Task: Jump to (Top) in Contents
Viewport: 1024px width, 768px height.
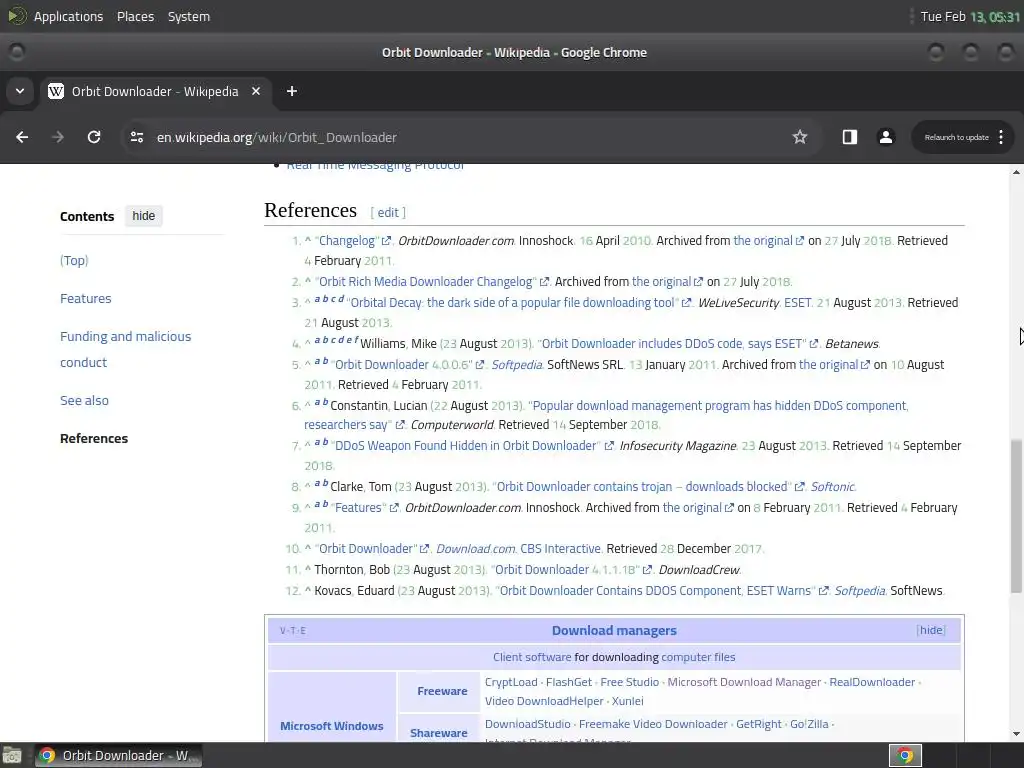Action: point(74,261)
